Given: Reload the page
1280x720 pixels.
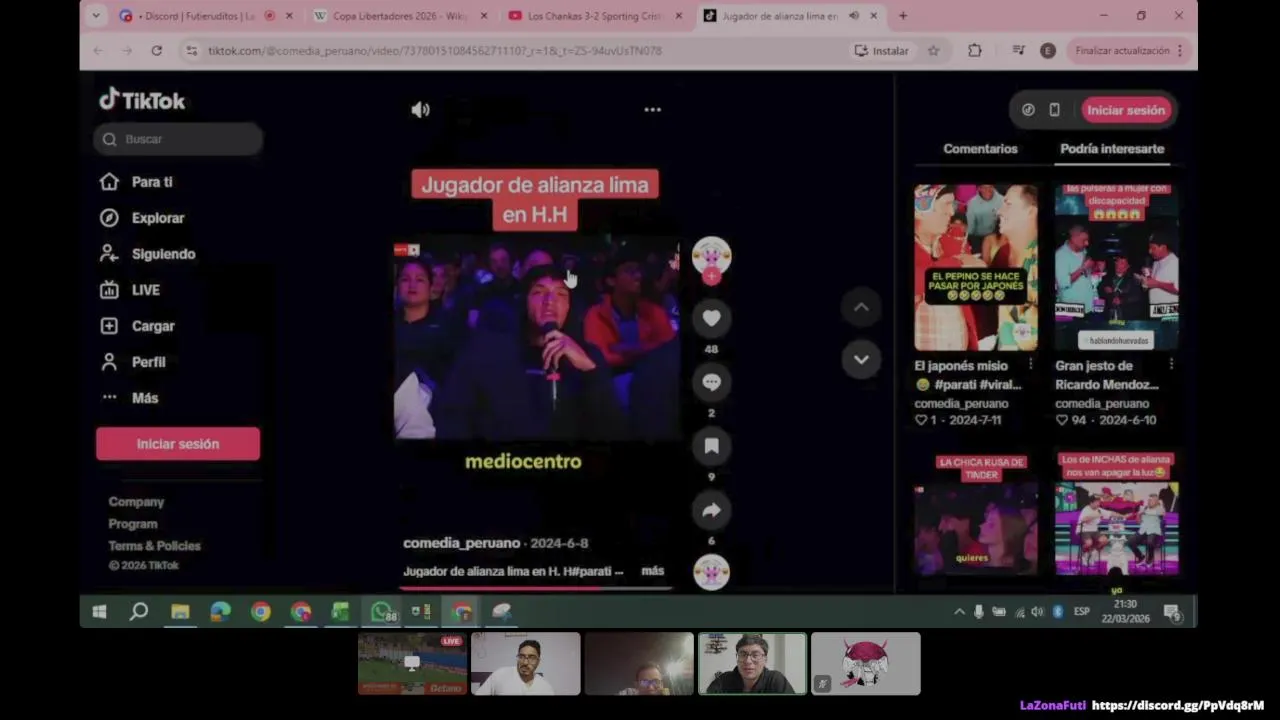Looking at the screenshot, I should tap(157, 50).
